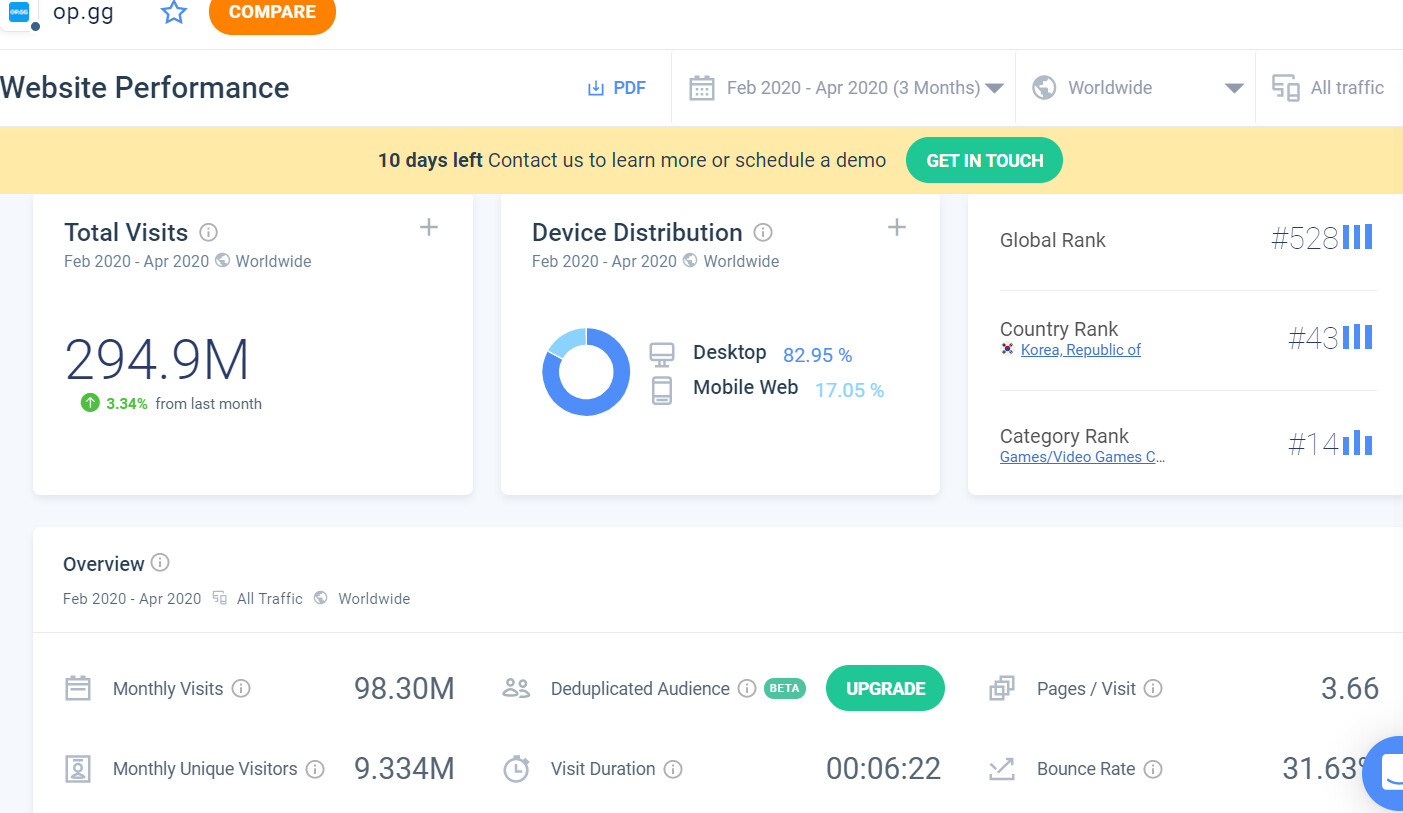
Task: Click the info icon beside Monthly Visits
Action: coord(241,688)
